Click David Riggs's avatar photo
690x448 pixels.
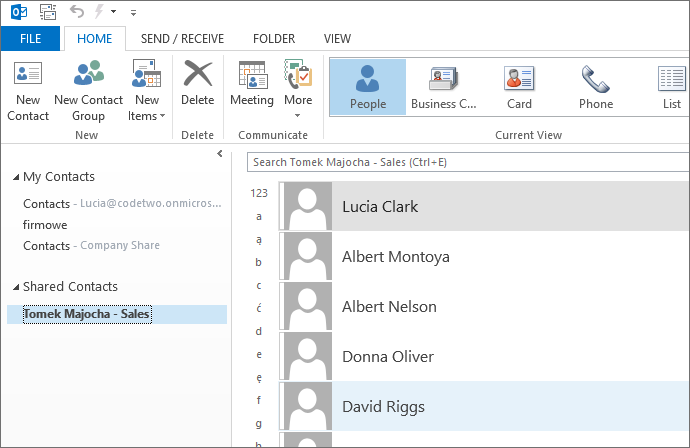pos(307,406)
